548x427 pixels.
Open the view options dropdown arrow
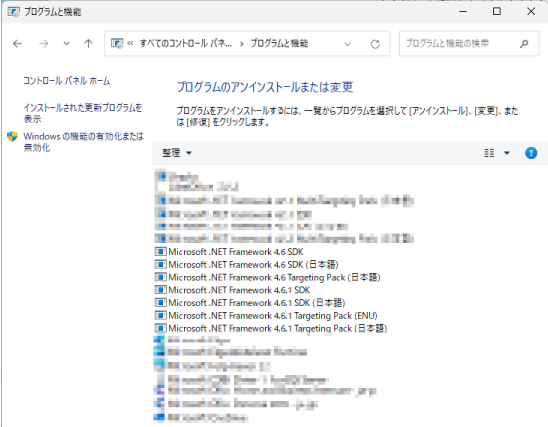point(507,153)
